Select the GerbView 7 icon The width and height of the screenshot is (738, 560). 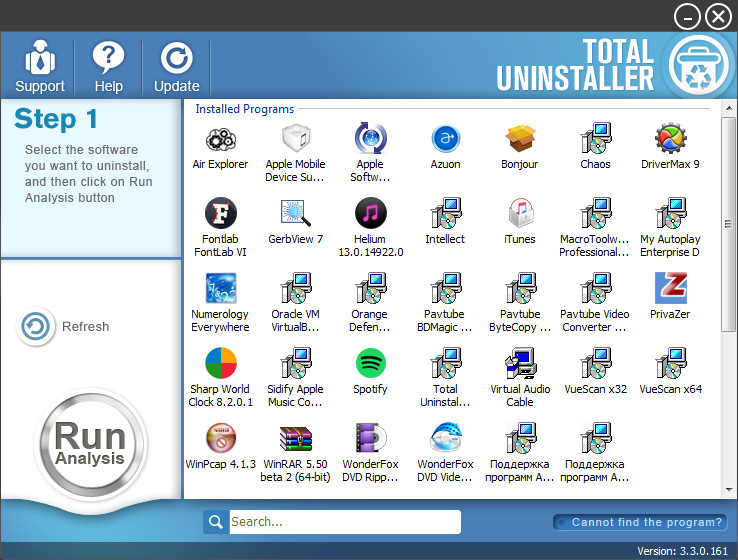tap(296, 213)
